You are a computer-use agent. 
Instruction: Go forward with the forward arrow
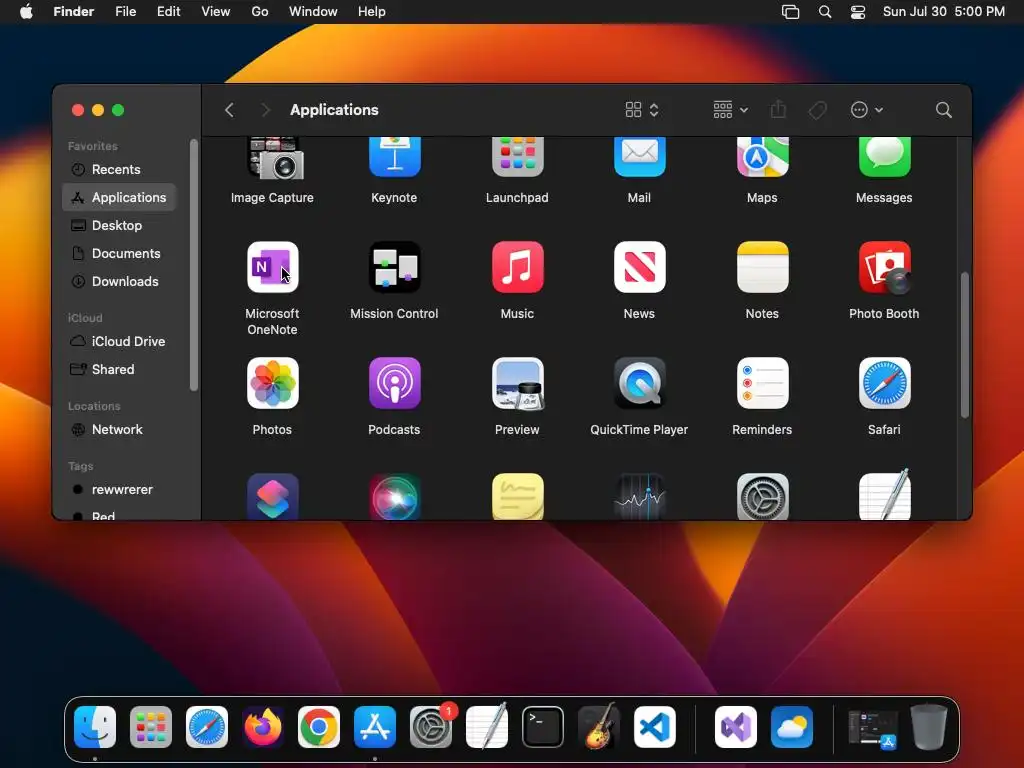pyautogui.click(x=265, y=110)
